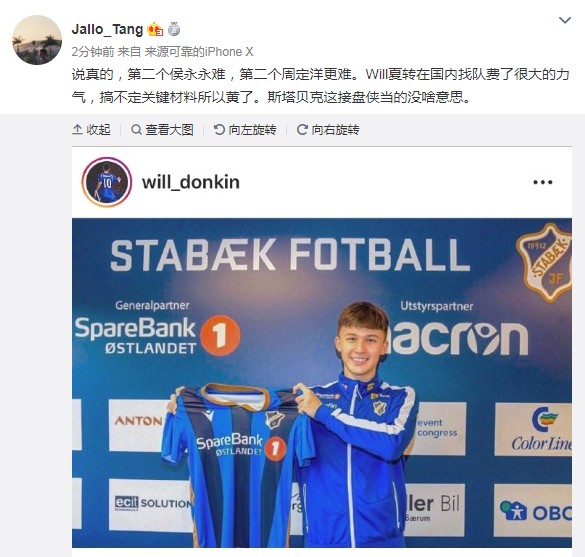585x557 pixels.
Task: Click the 来源可靠的iPhone X source link
Action: point(199,51)
